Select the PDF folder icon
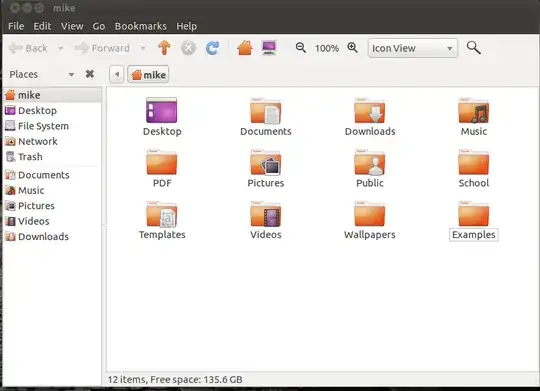 162,162
